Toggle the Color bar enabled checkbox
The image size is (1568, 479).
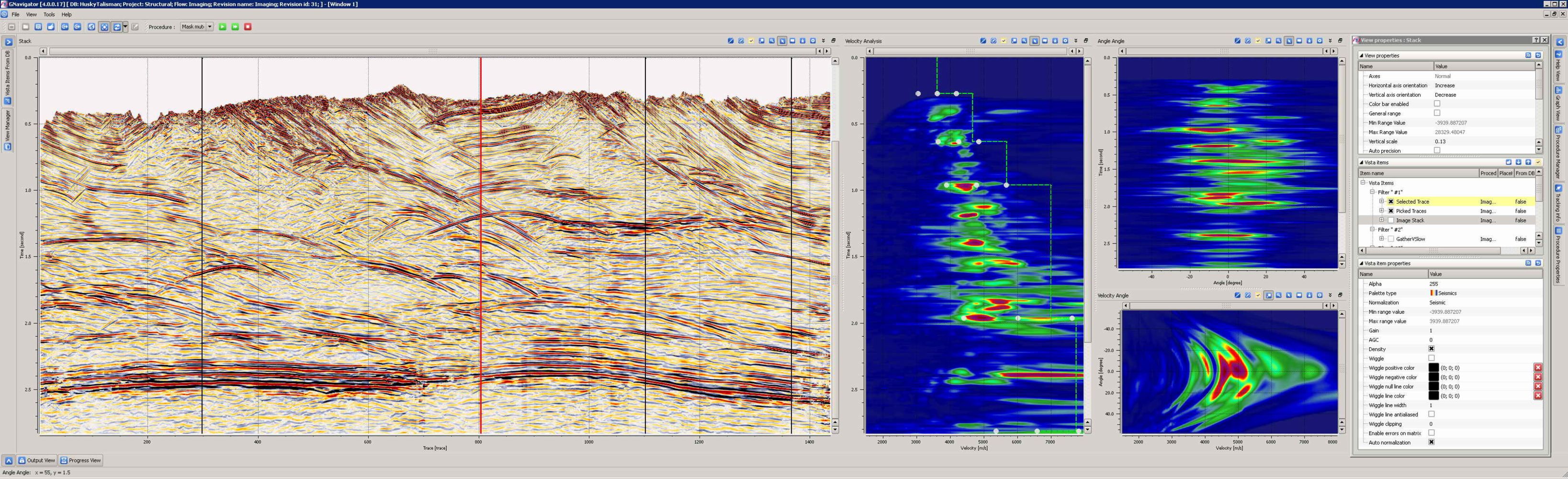click(1437, 103)
